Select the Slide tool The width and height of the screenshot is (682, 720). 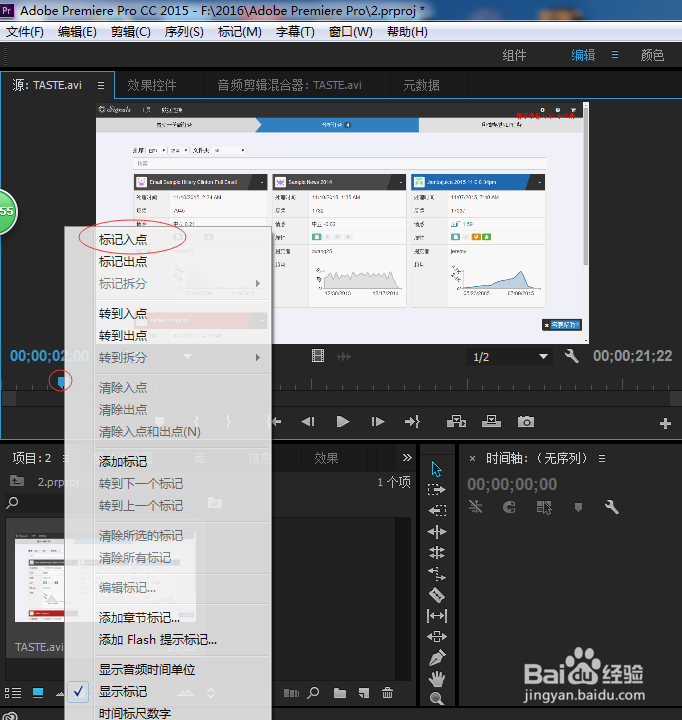pyautogui.click(x=437, y=637)
